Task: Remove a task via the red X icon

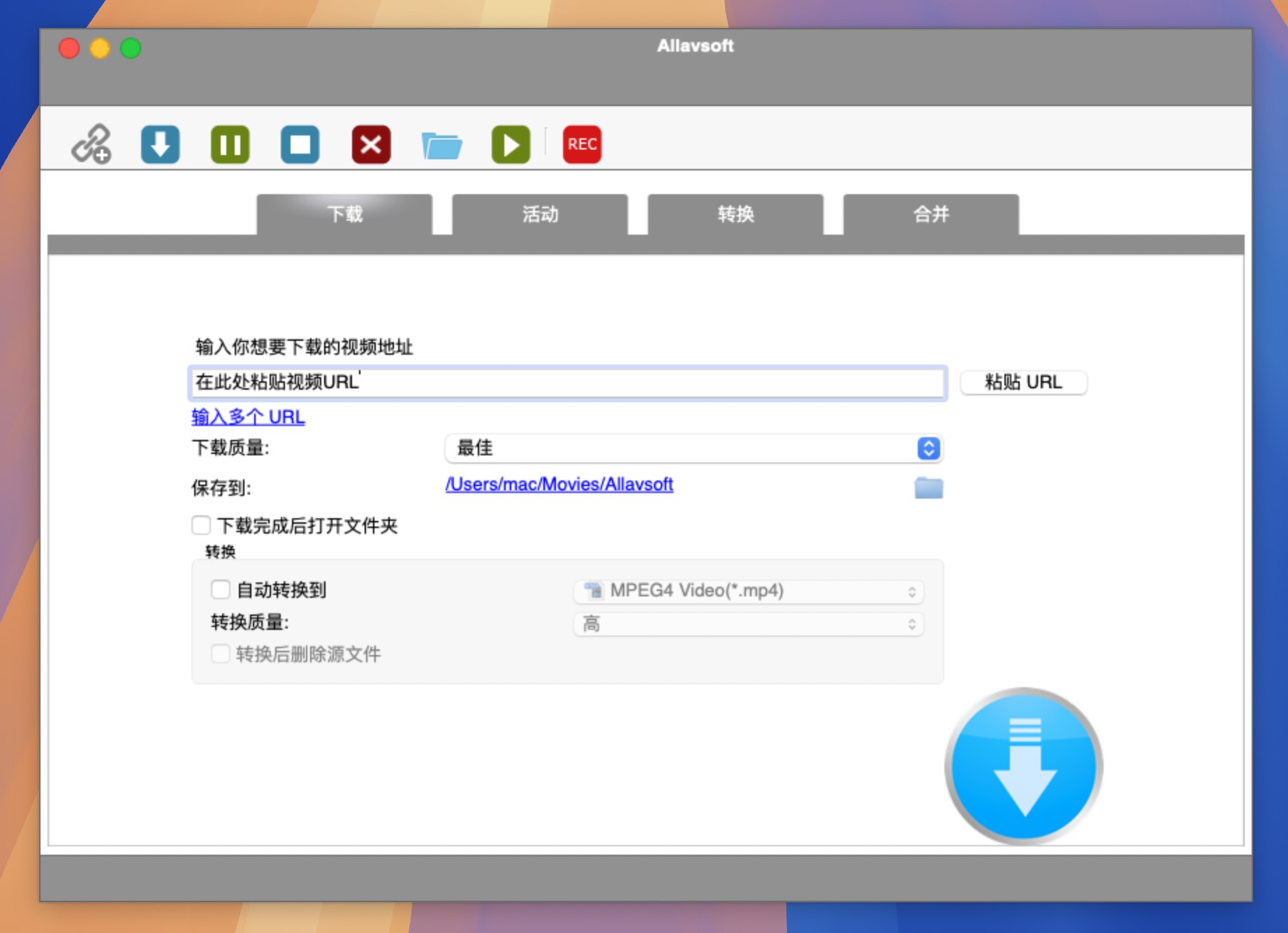Action: pos(371,145)
